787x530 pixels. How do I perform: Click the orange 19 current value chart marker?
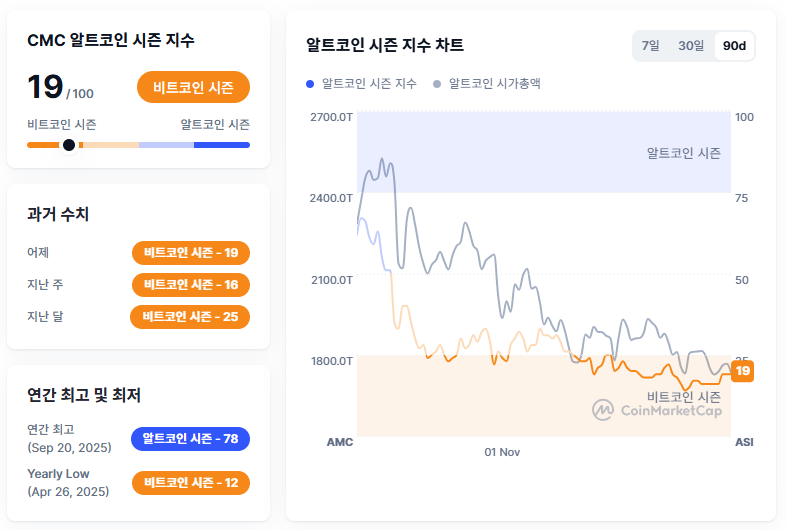[x=742, y=372]
